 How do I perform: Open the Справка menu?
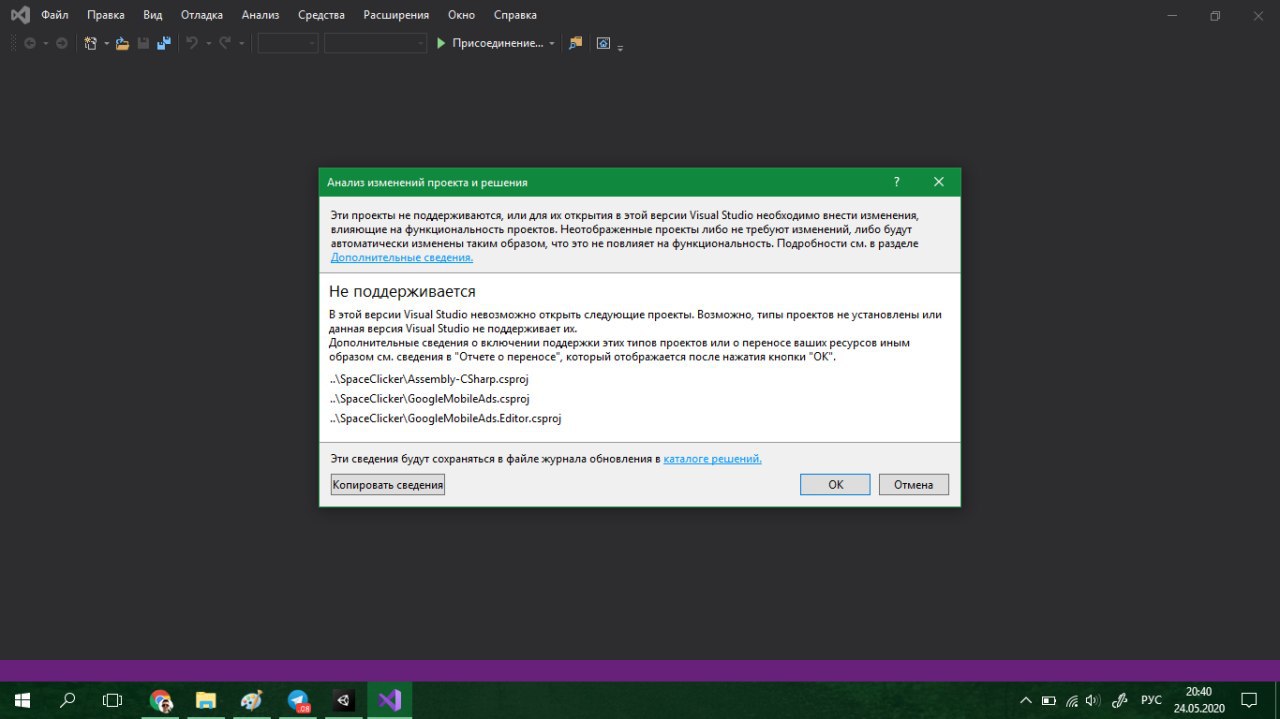tap(515, 15)
